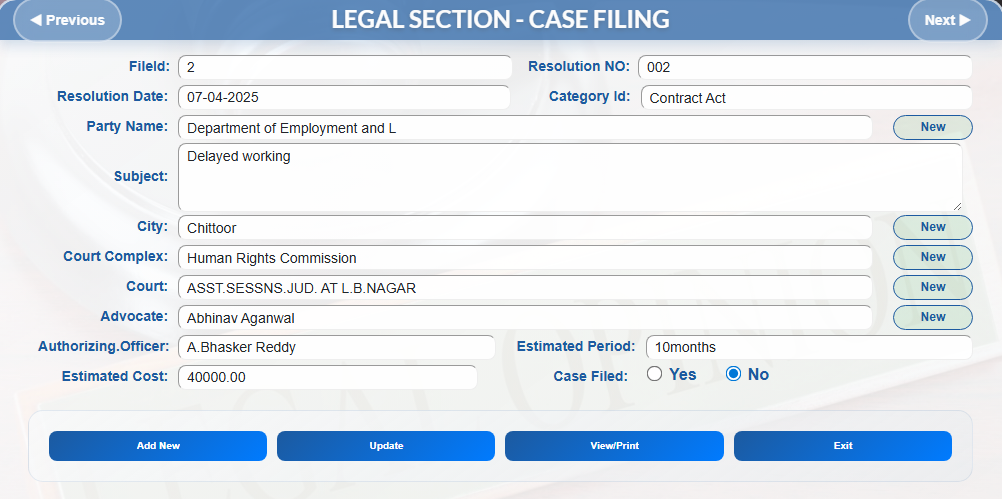Click the Next navigation button

(x=946, y=20)
